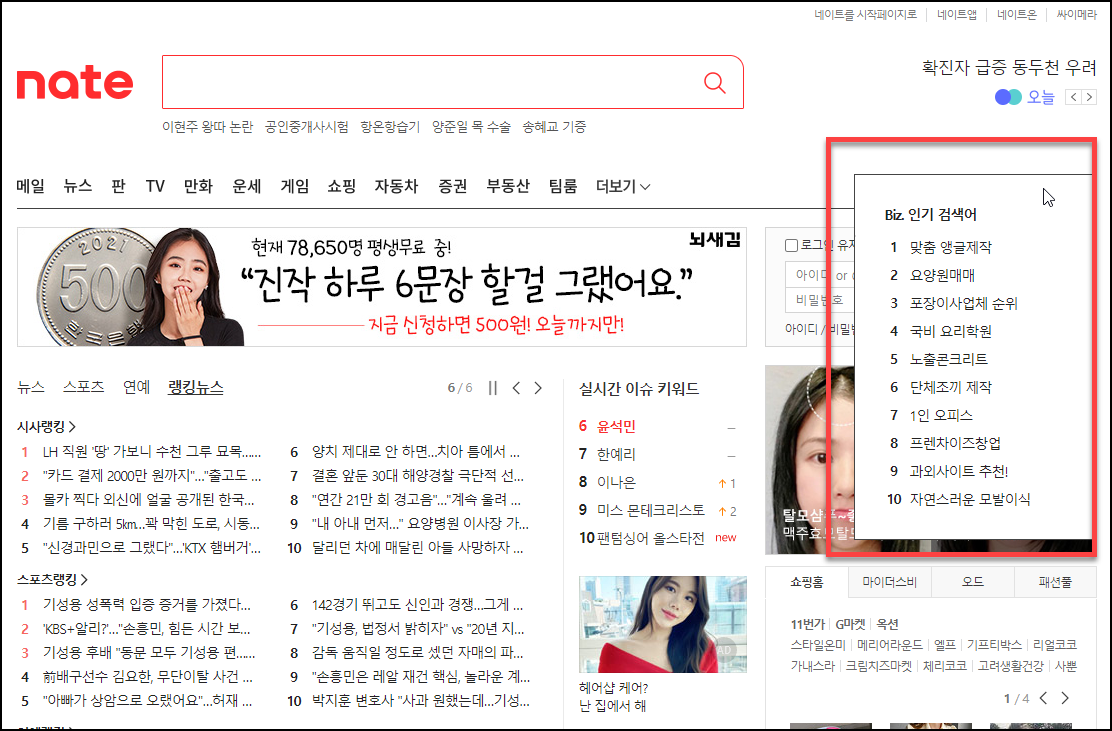Click issue keyword 윤석민
This screenshot has height=731, width=1112.
pos(616,426)
